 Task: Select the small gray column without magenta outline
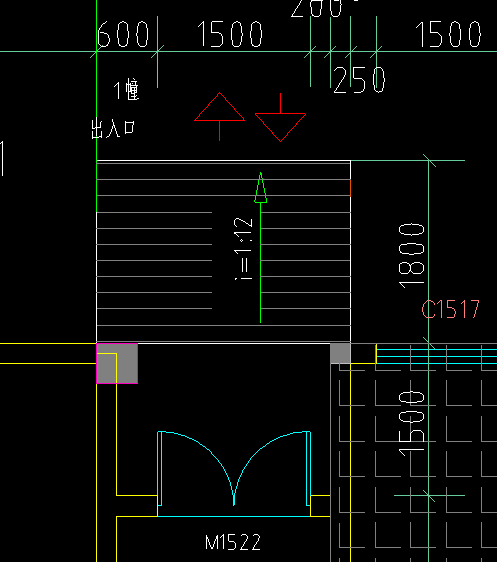[x=340, y=353]
